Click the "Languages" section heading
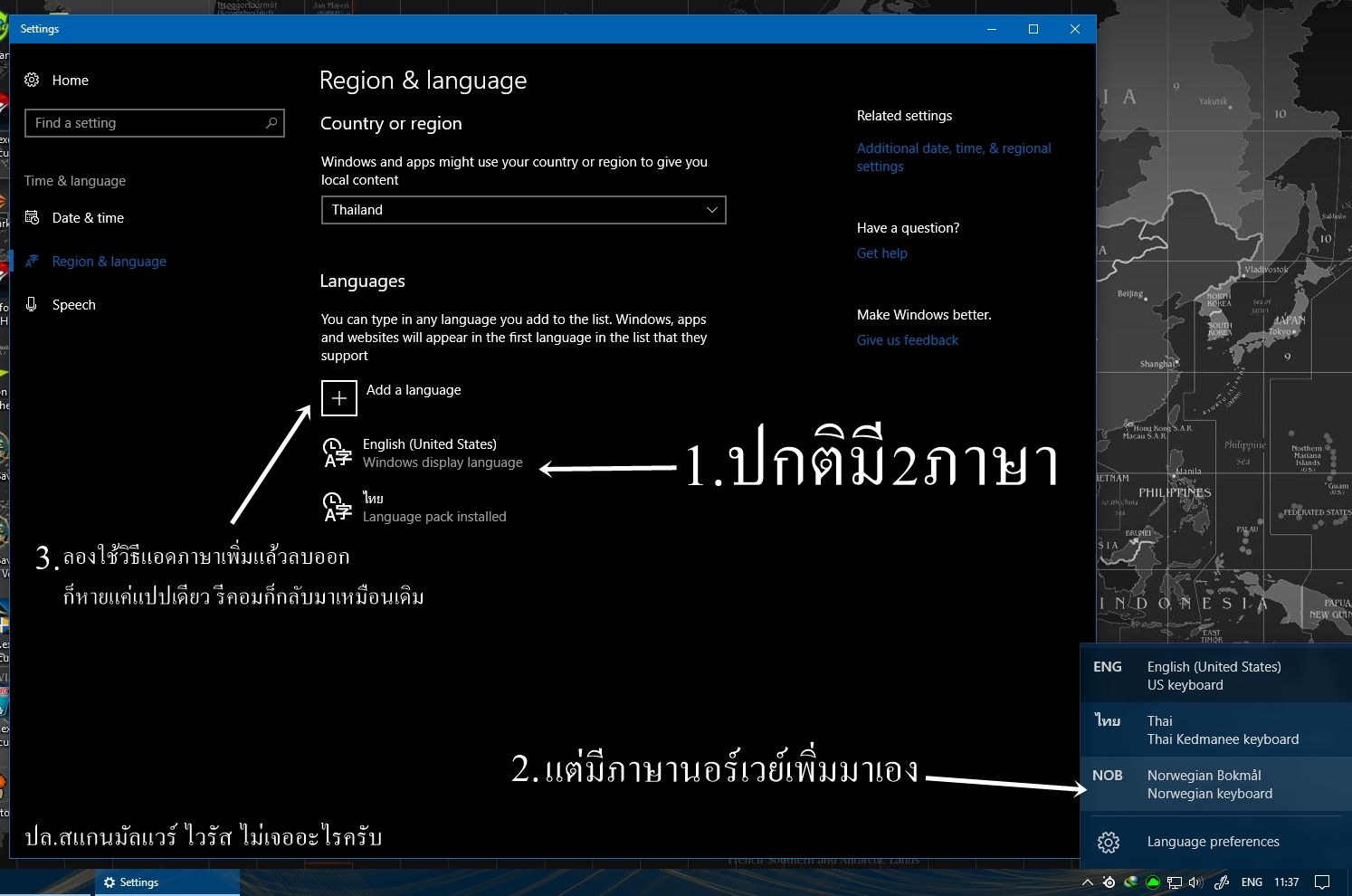Image resolution: width=1352 pixels, height=896 pixels. pyautogui.click(x=362, y=281)
